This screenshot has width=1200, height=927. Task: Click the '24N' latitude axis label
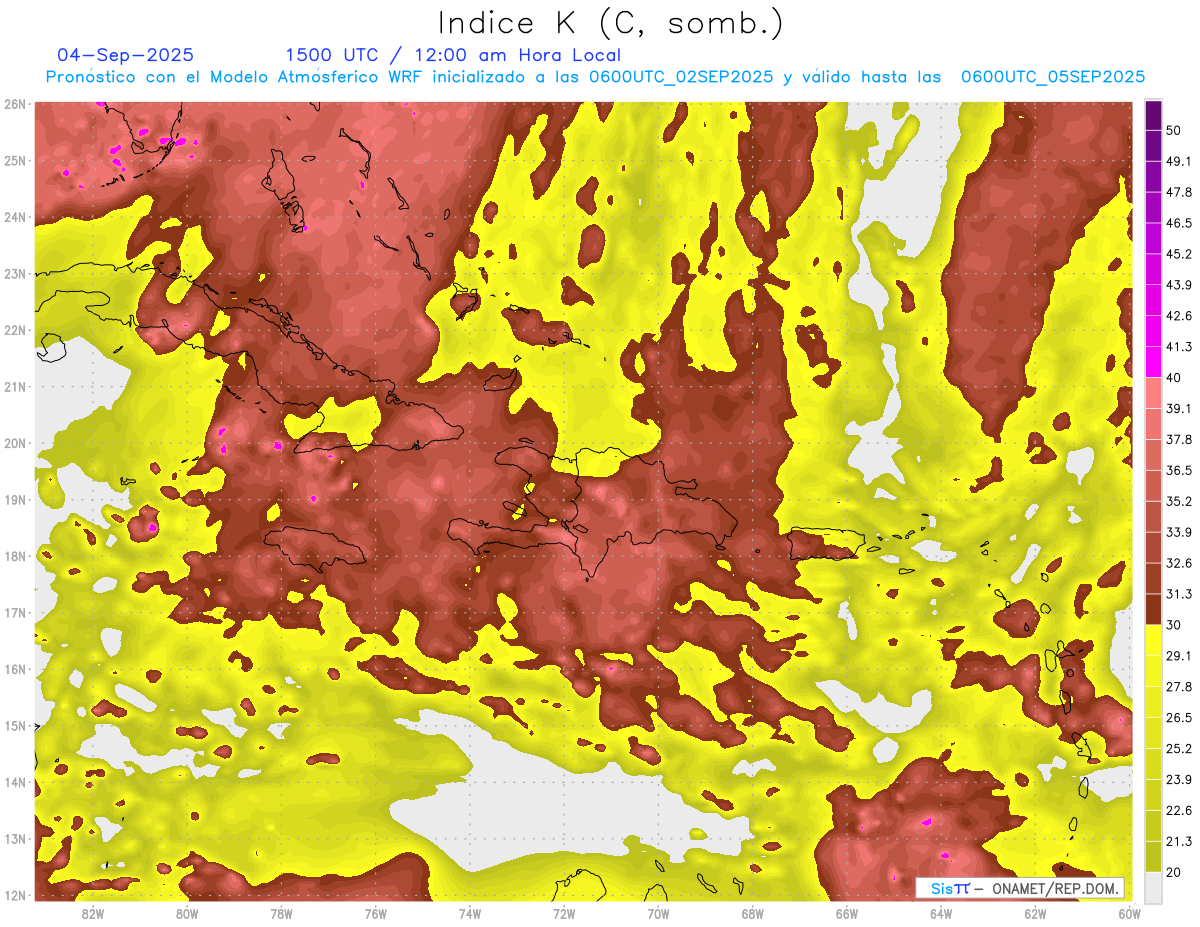[x=15, y=217]
